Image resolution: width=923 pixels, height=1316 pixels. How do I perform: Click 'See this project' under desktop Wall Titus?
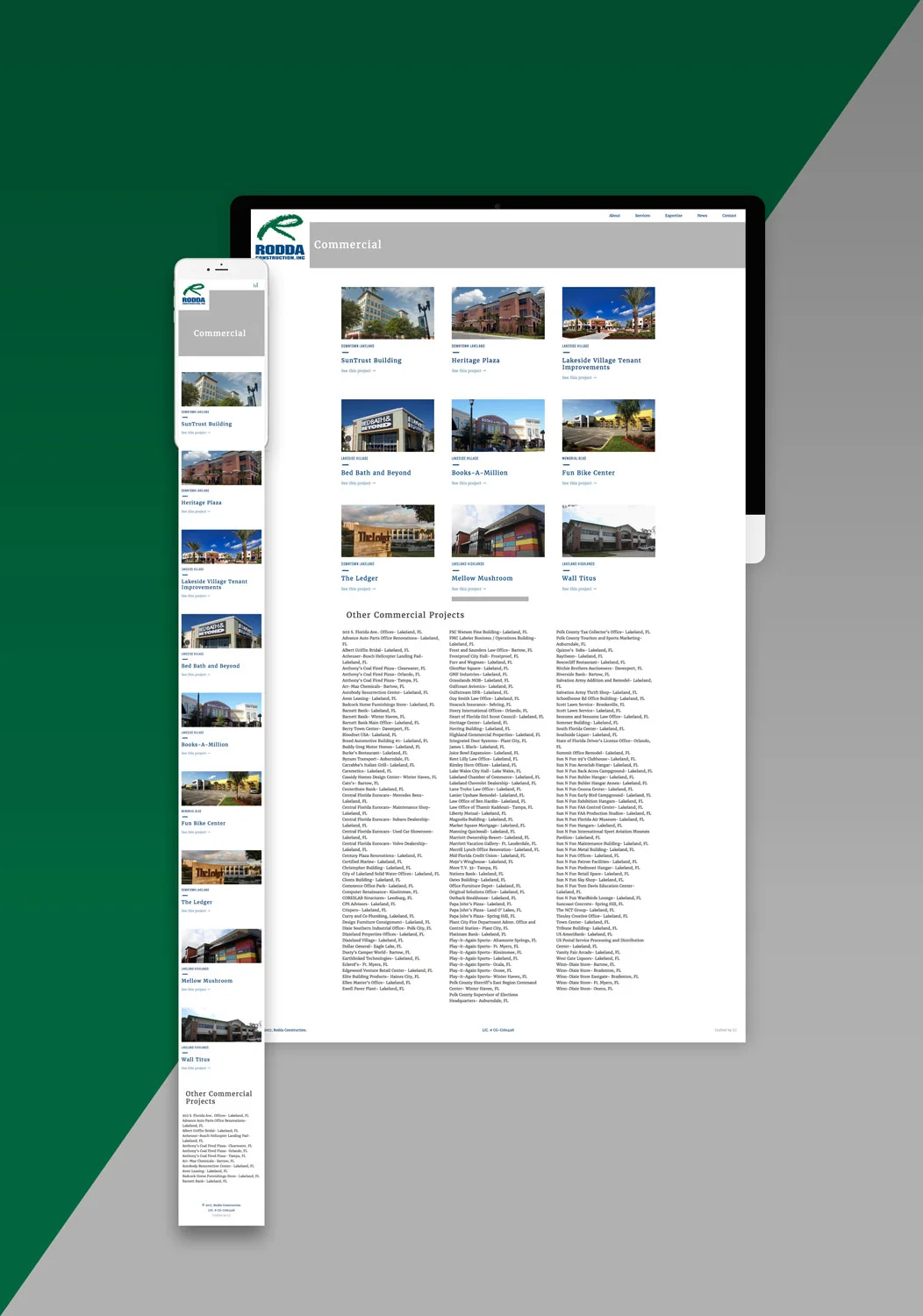pyautogui.click(x=579, y=589)
